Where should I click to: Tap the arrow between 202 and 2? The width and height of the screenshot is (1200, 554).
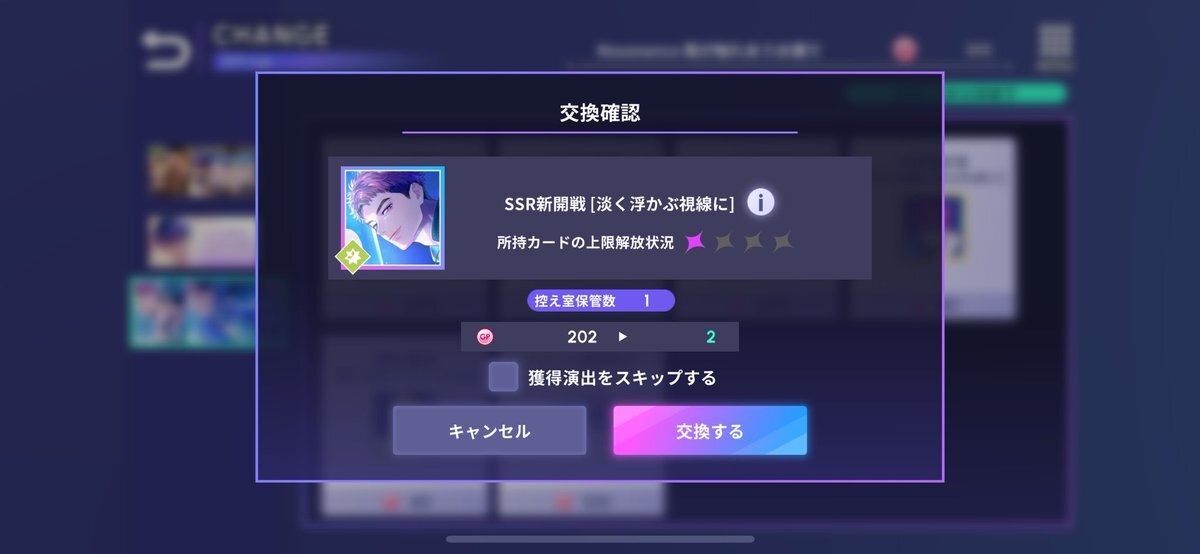(x=623, y=337)
